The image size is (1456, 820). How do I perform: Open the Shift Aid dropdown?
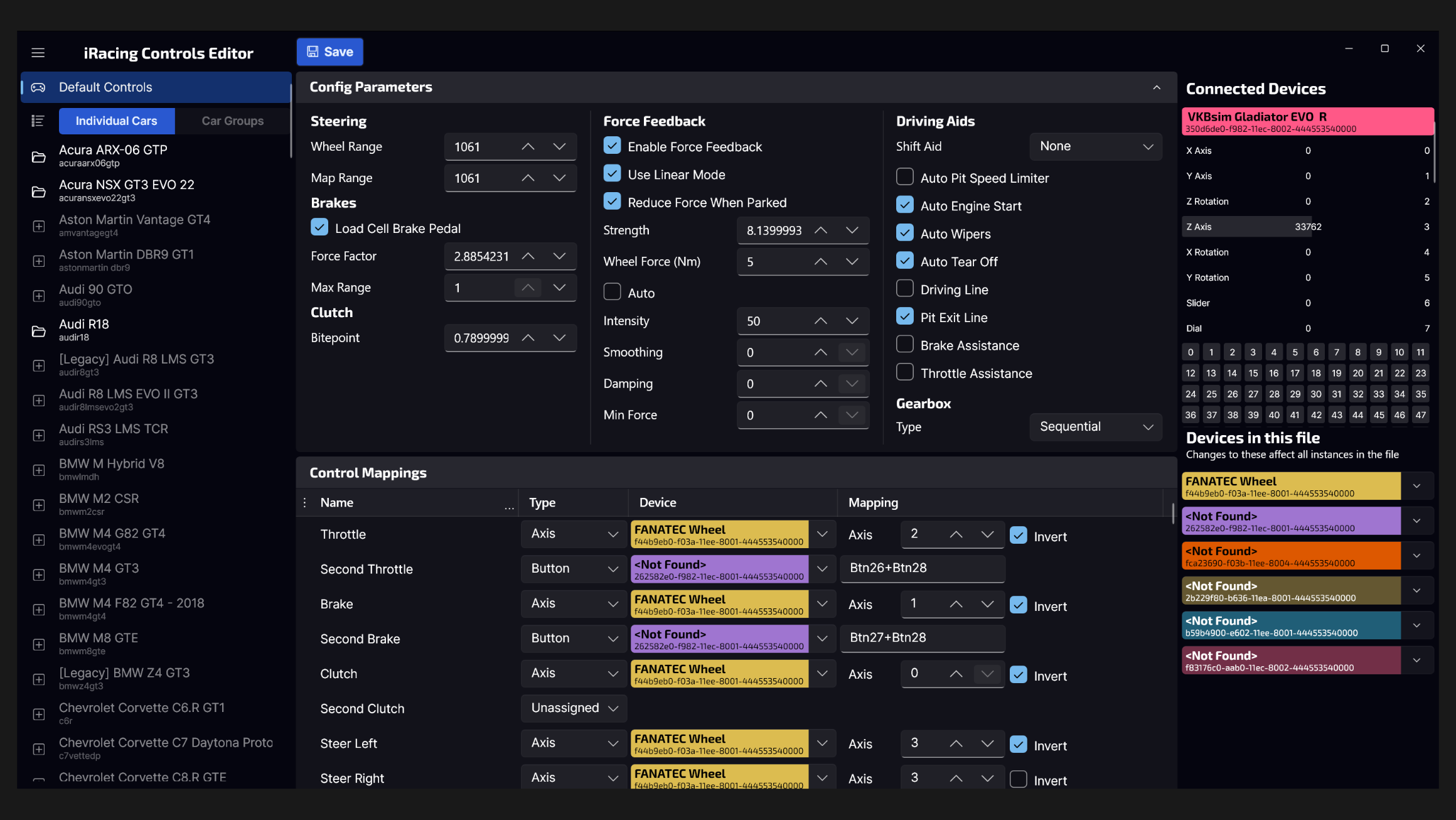(x=1095, y=146)
